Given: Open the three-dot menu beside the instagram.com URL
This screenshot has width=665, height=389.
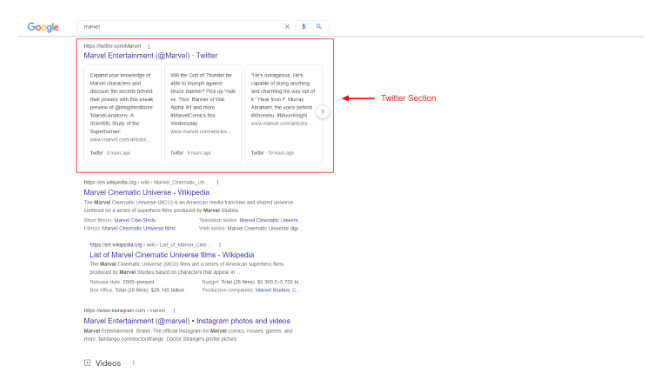Looking at the screenshot, I should (x=174, y=311).
